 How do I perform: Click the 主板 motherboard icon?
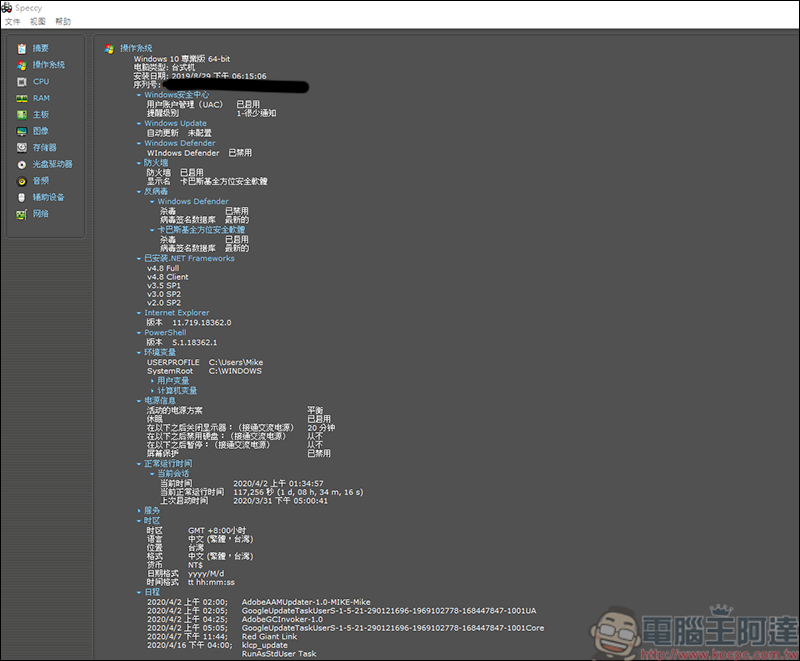21,115
